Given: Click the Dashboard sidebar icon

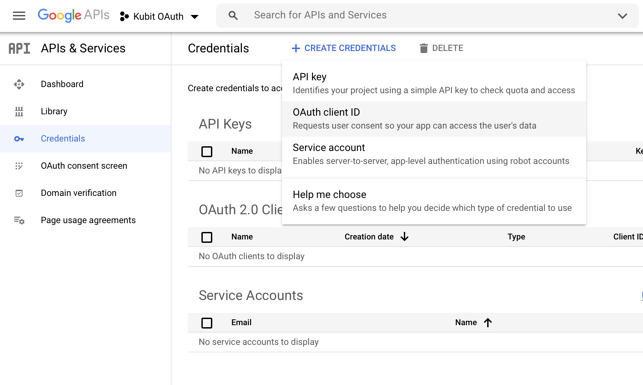Looking at the screenshot, I should tap(19, 84).
